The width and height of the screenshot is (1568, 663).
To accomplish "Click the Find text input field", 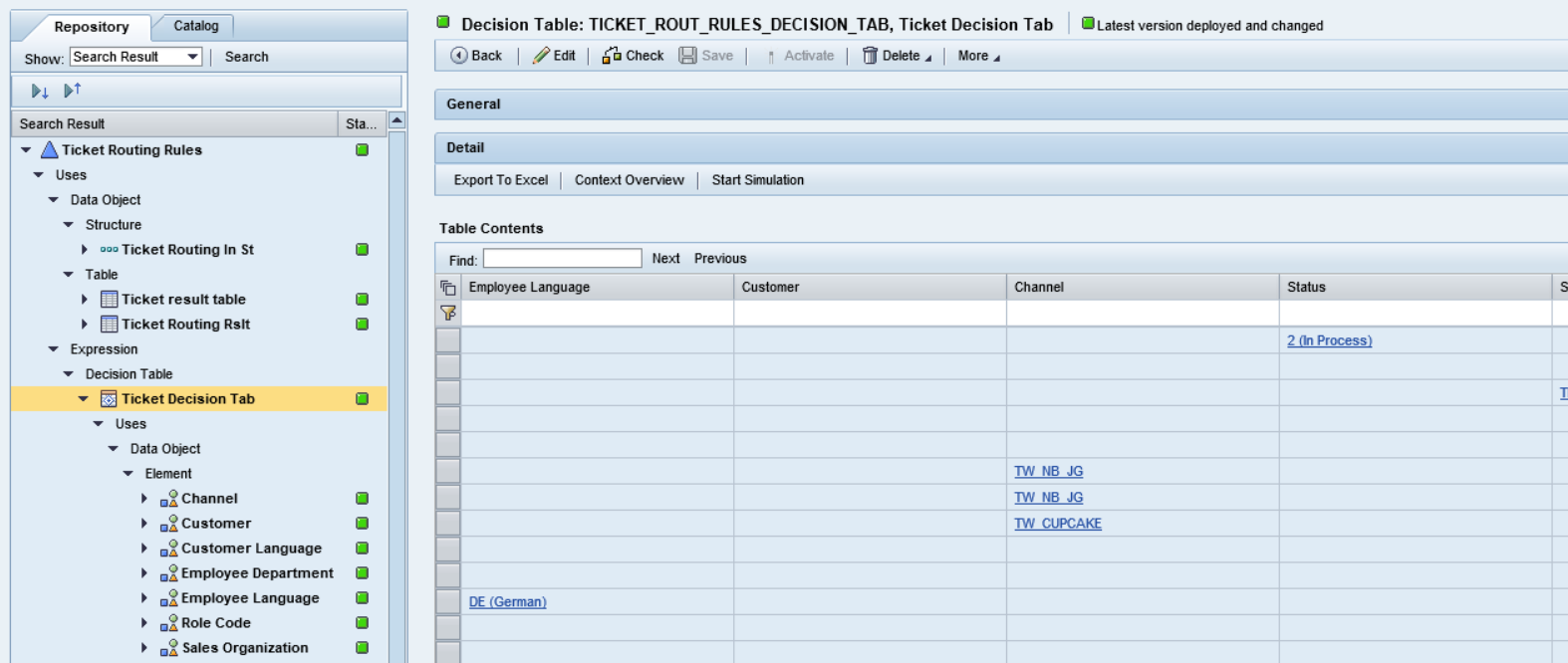I will [562, 259].
